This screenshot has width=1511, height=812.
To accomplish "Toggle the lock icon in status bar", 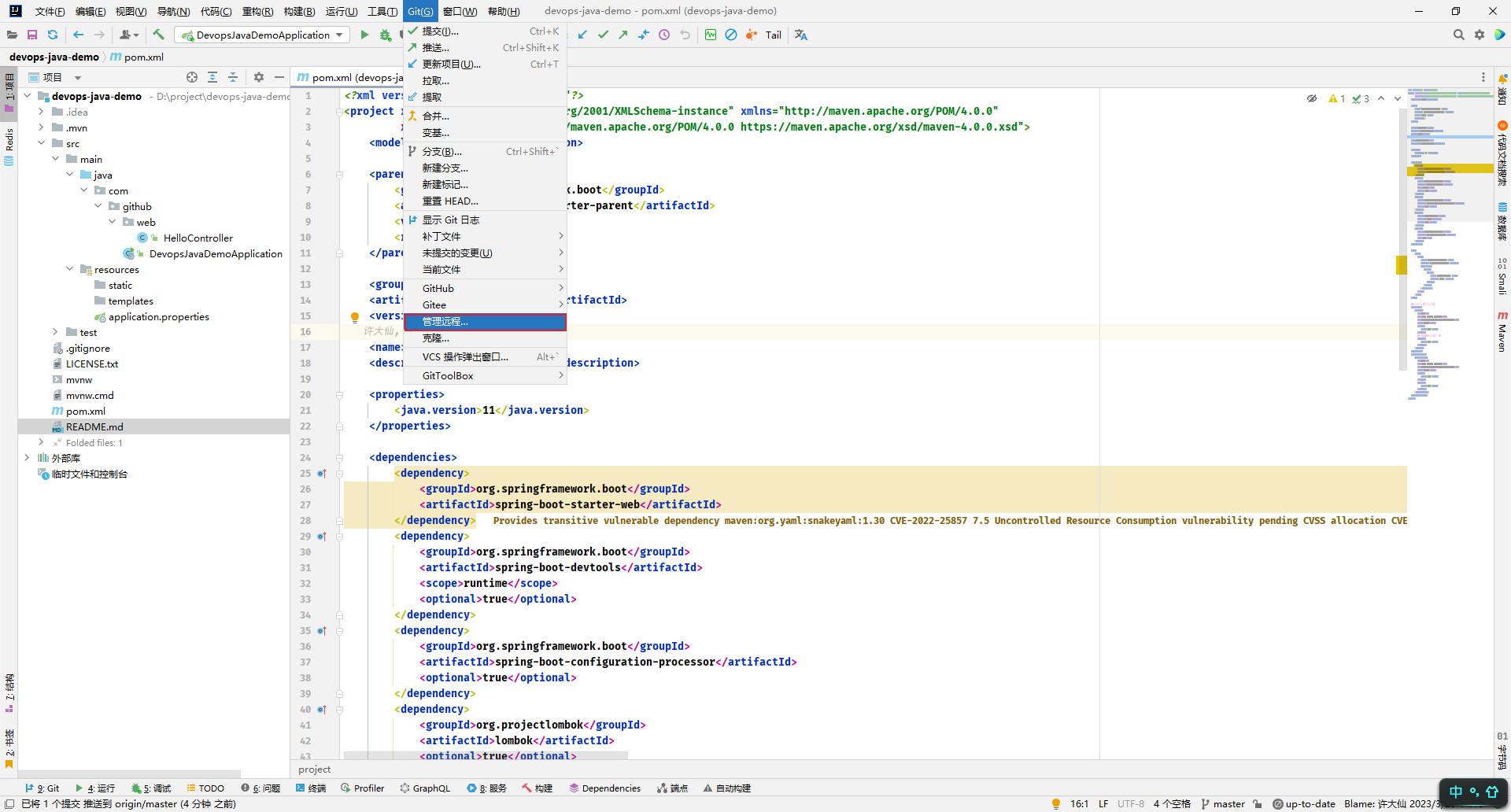I will coord(1258,804).
